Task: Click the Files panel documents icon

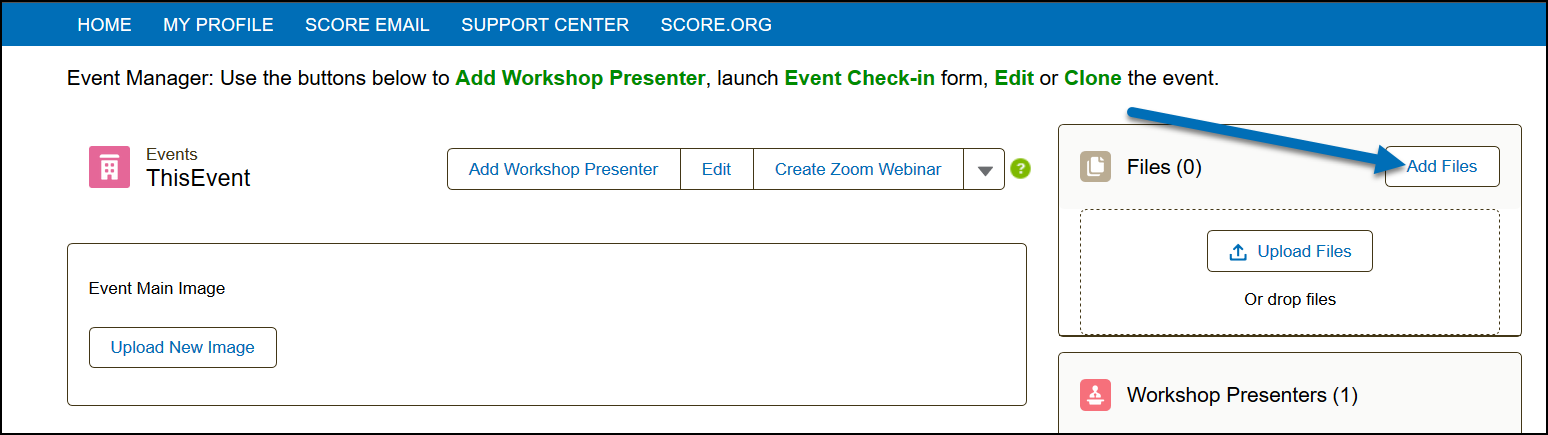Action: coord(1096,167)
